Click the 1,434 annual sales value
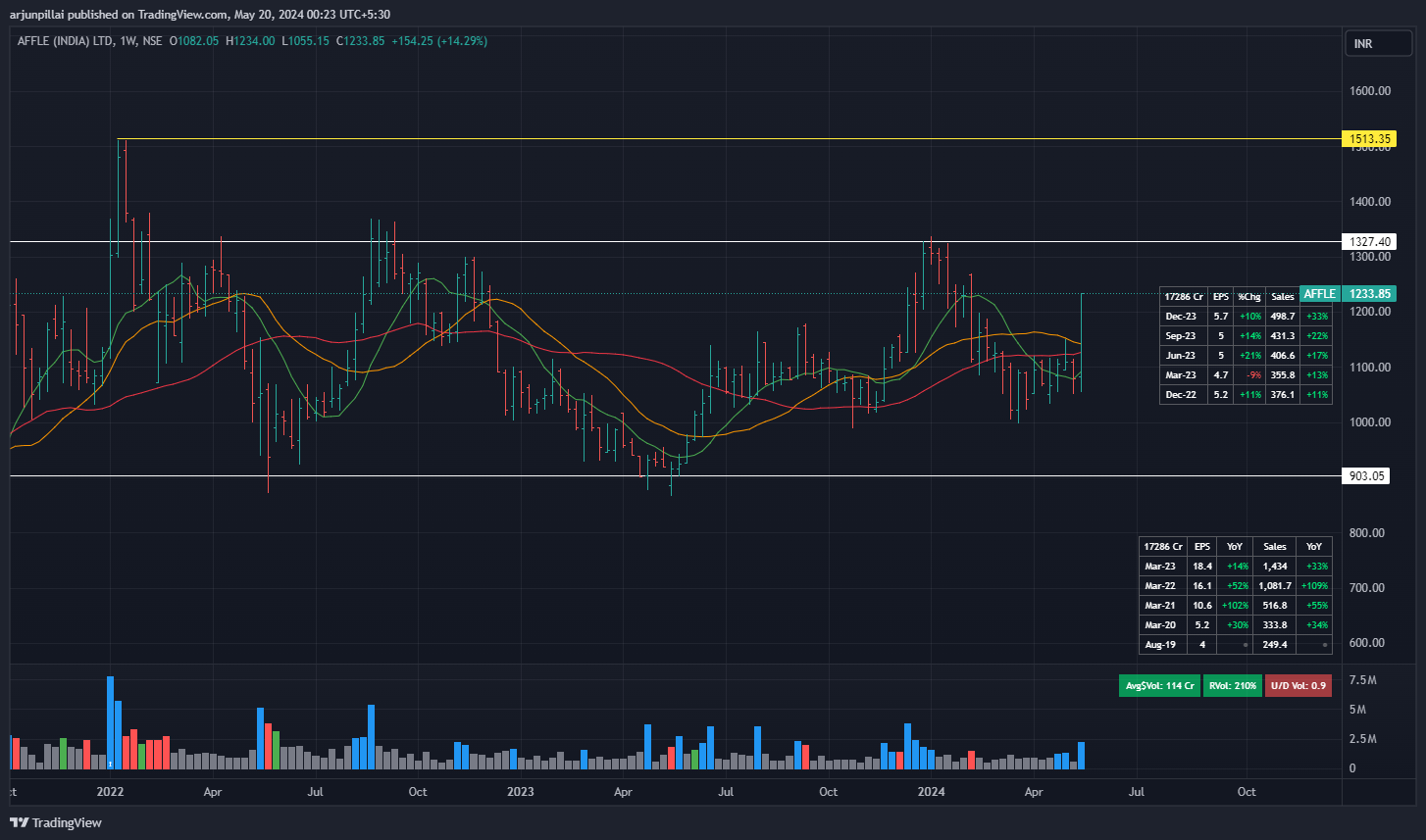The height and width of the screenshot is (840, 1426). point(1275,566)
